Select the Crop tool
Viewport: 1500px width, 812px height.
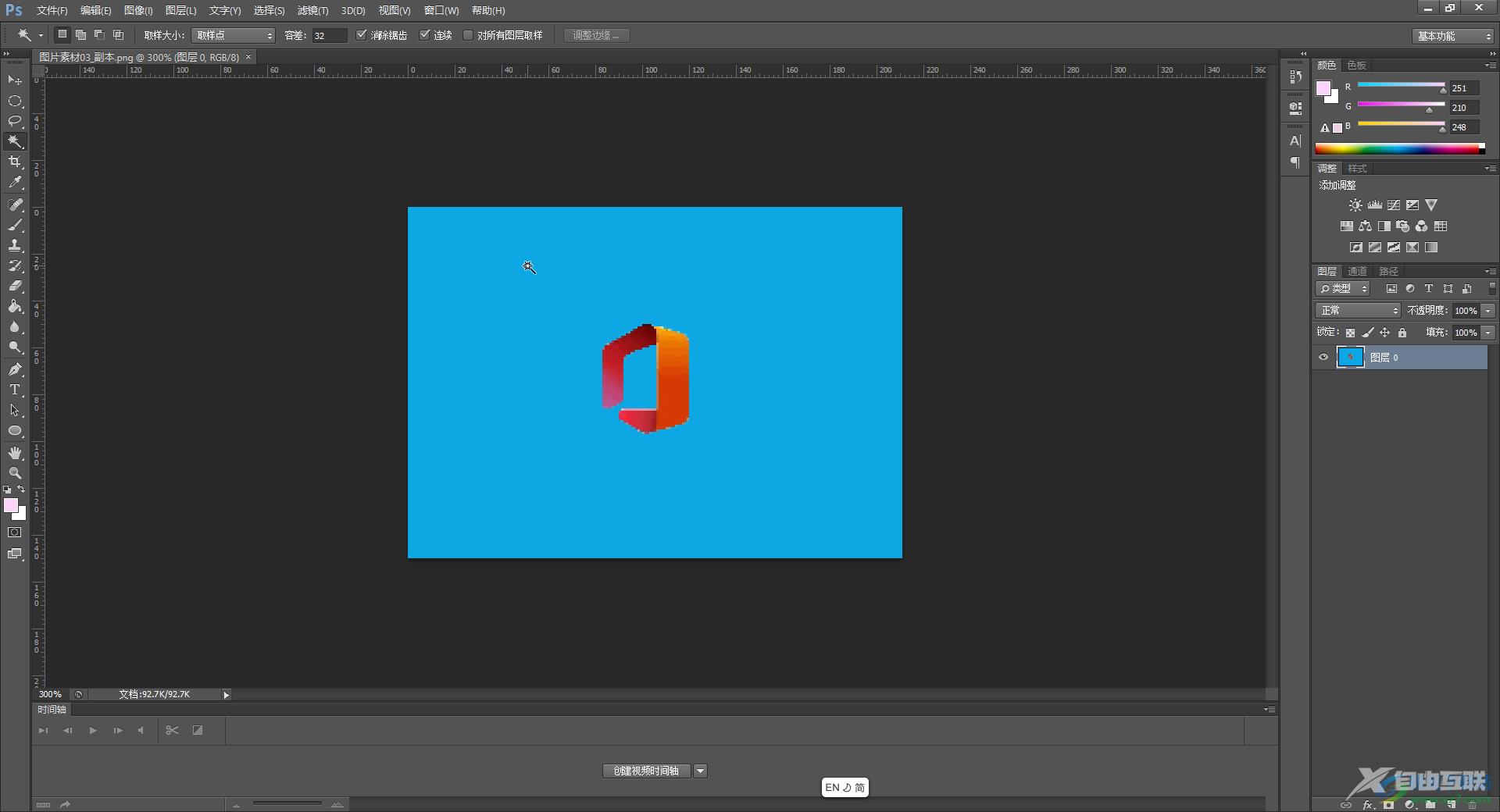point(14,162)
